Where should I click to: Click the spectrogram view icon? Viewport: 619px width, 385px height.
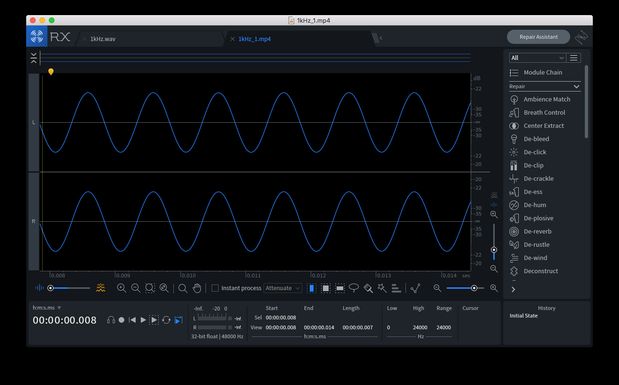click(101, 288)
